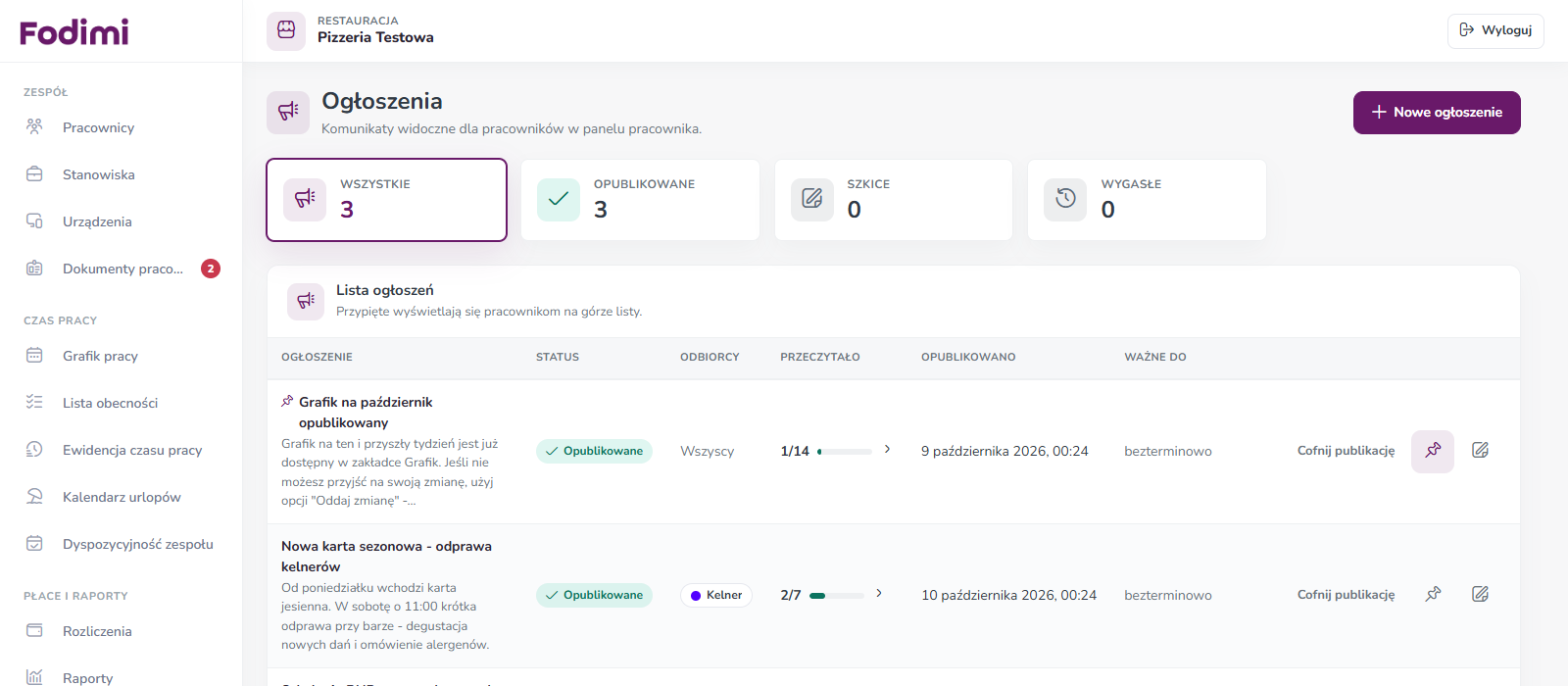Show Wygasłe expired announcements
The image size is (1568, 686).
click(x=1147, y=200)
